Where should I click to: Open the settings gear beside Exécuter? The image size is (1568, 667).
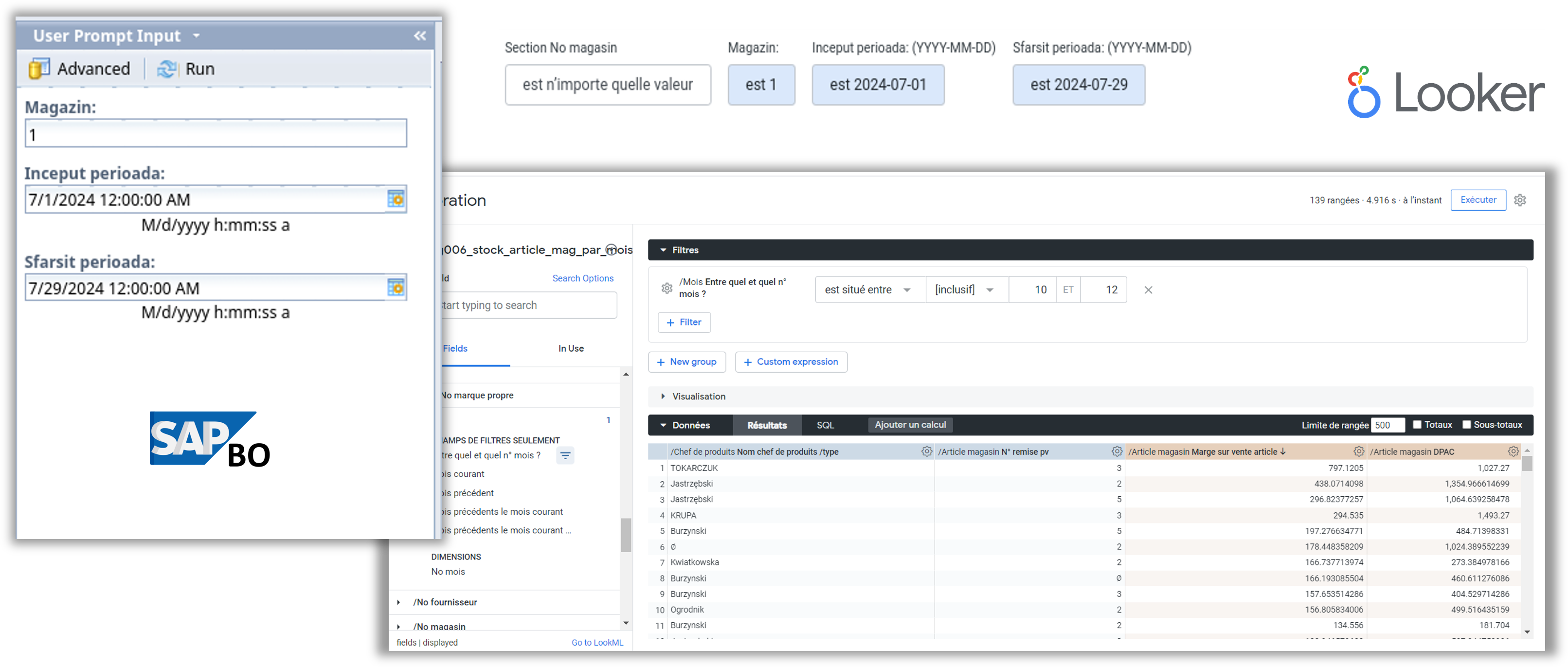click(1520, 200)
